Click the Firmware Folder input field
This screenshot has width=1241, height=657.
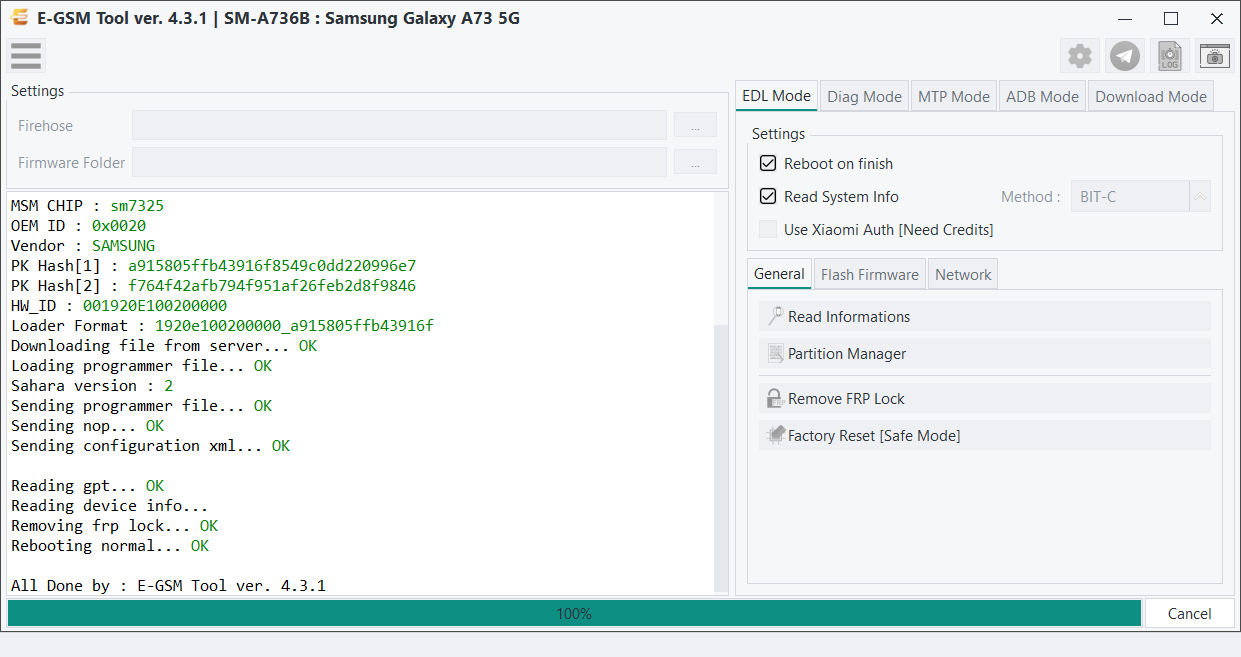point(399,162)
